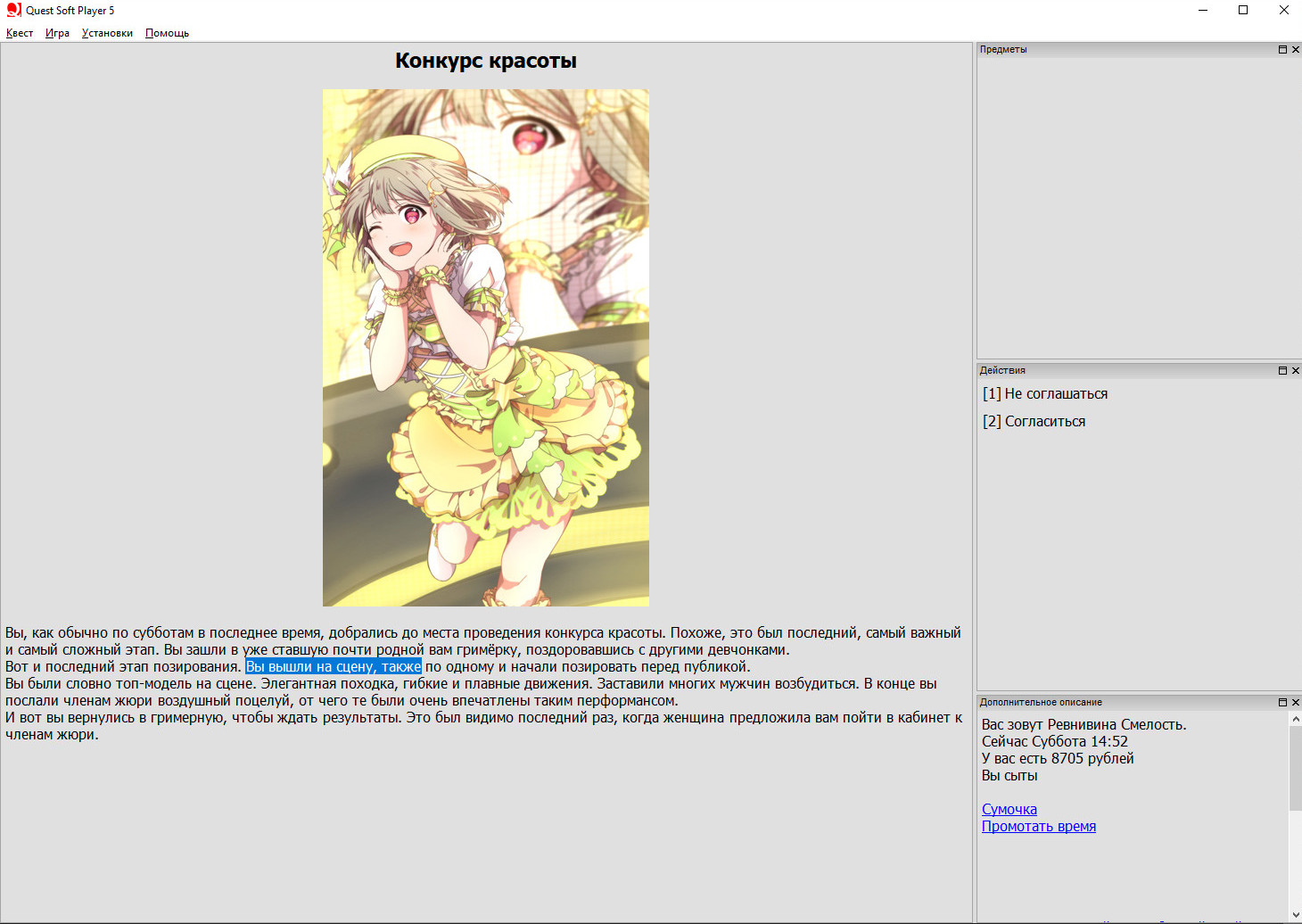
Task: Close the Действия panel
Action: (1296, 370)
